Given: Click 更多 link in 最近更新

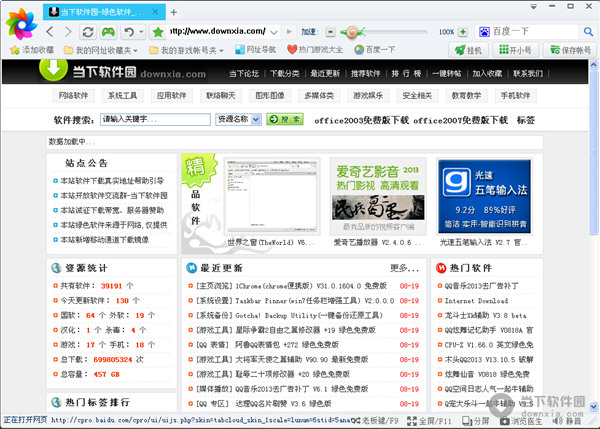Looking at the screenshot, I should click(x=404, y=268).
